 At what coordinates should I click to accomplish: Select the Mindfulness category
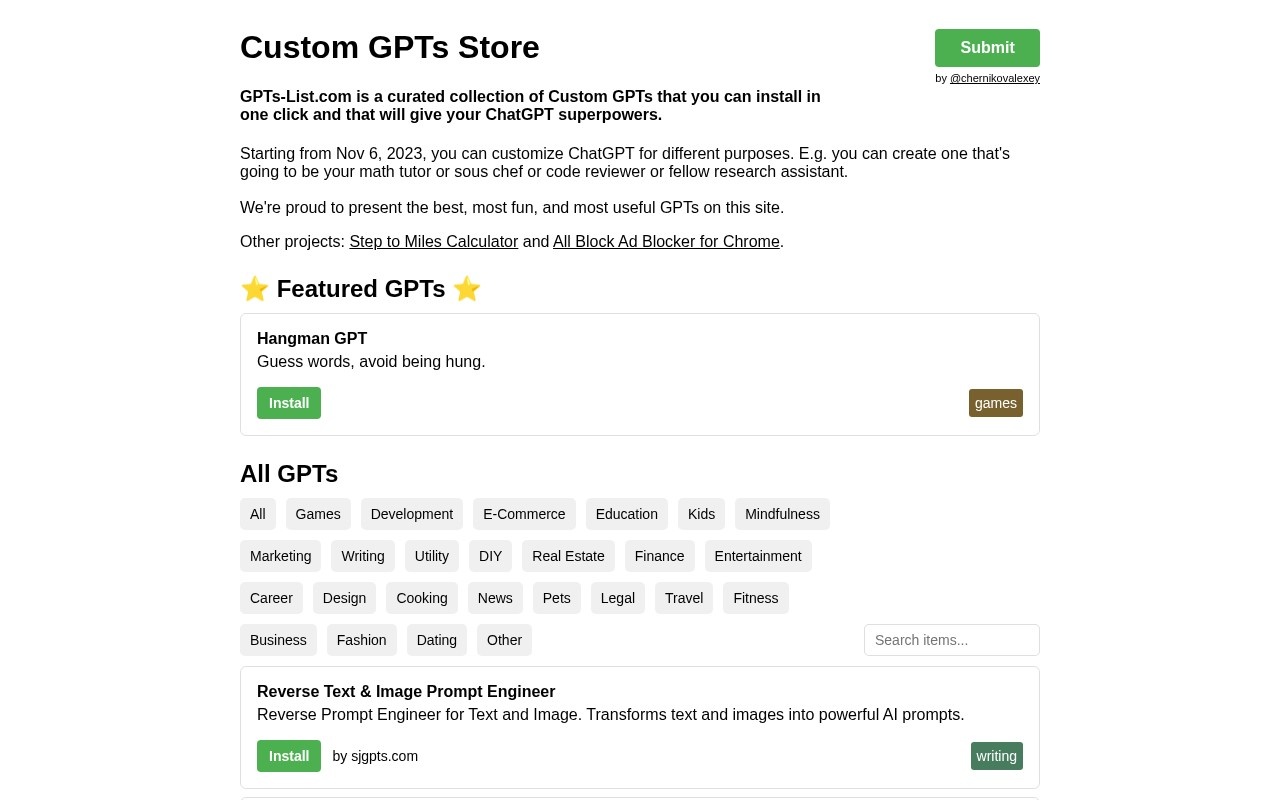pyautogui.click(x=782, y=514)
